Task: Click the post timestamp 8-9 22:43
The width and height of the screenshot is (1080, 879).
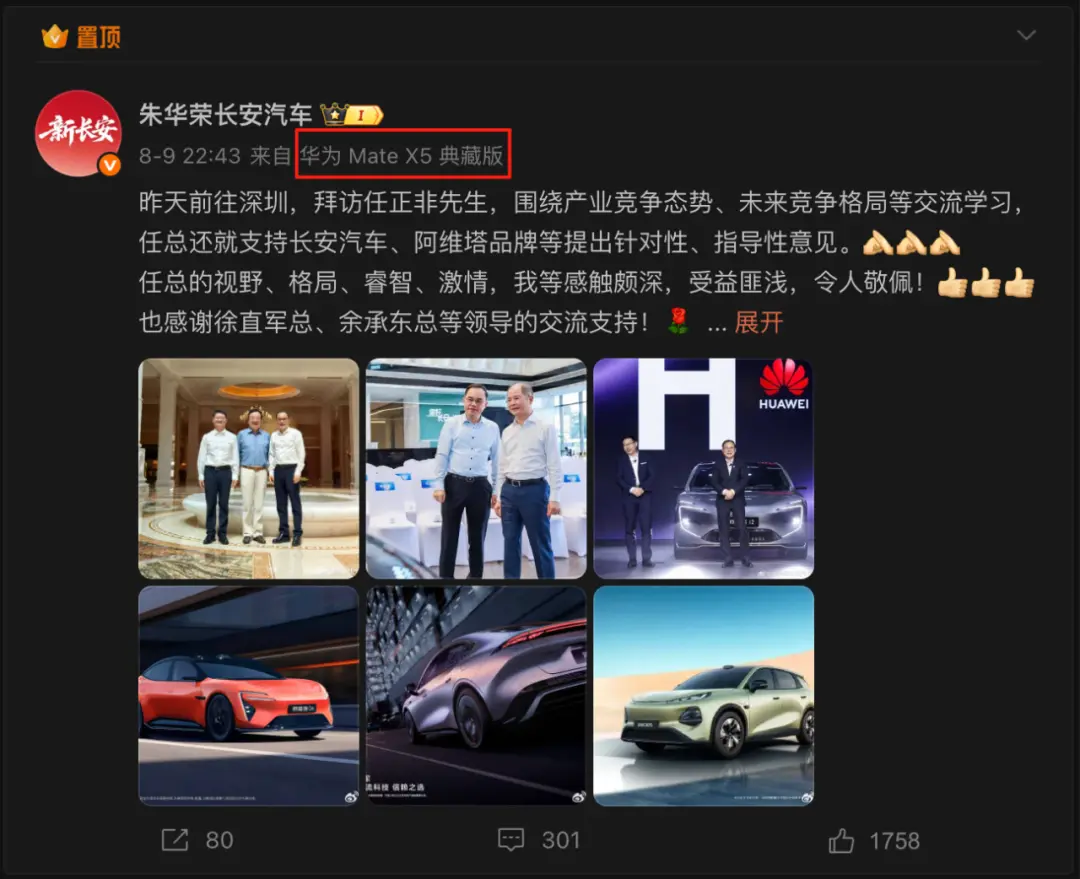Action: point(189,156)
